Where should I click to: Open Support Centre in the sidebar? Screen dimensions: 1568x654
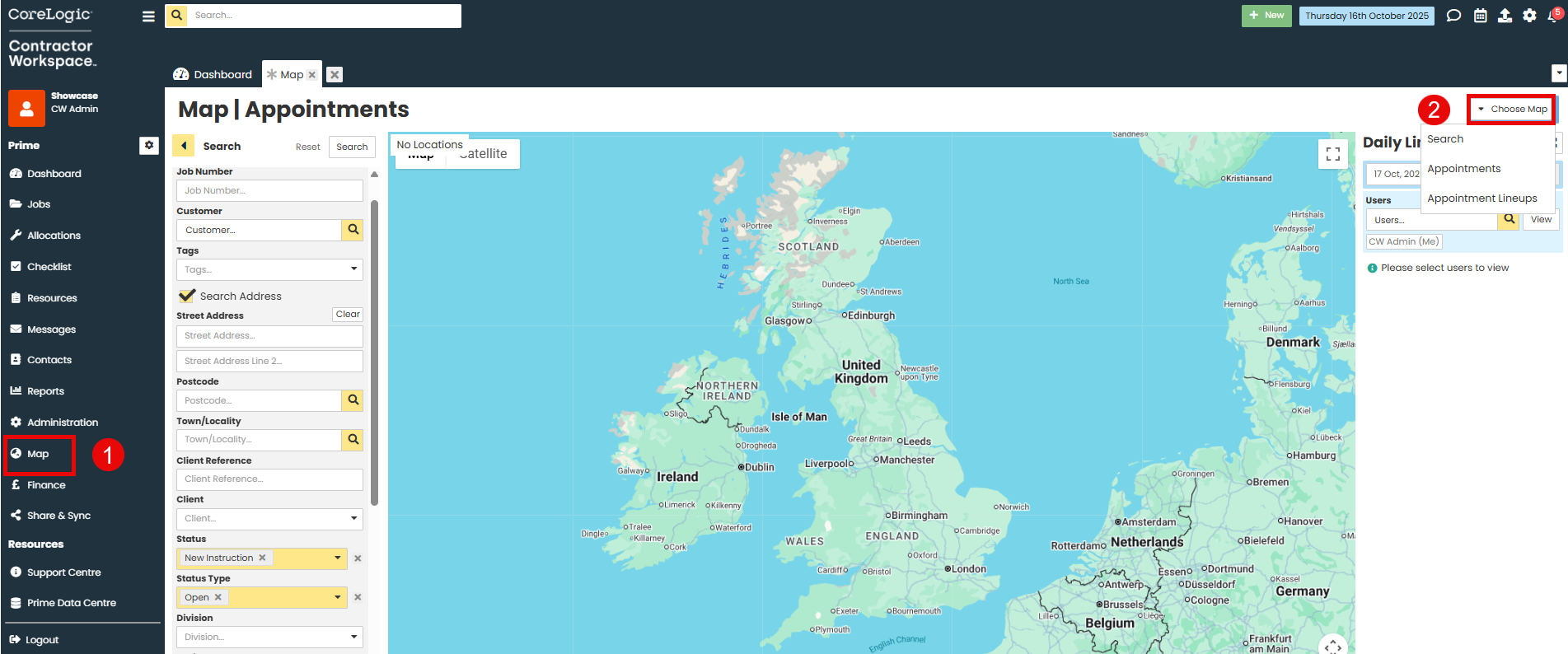point(63,572)
